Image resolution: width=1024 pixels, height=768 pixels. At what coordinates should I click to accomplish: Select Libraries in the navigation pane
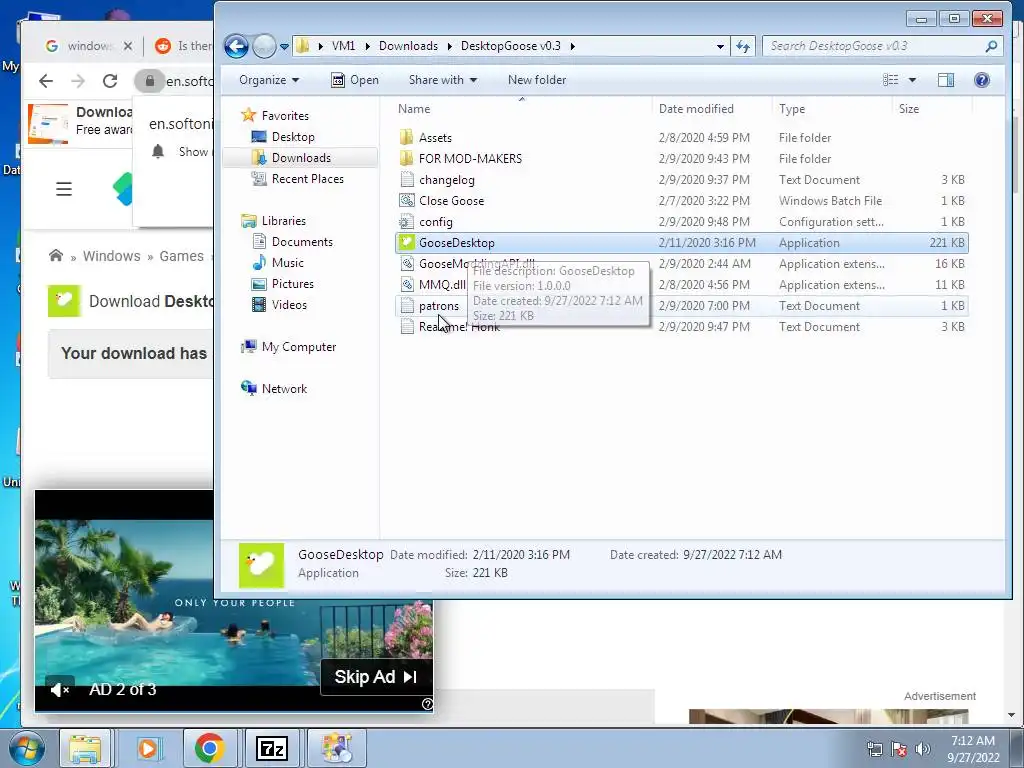(x=283, y=221)
